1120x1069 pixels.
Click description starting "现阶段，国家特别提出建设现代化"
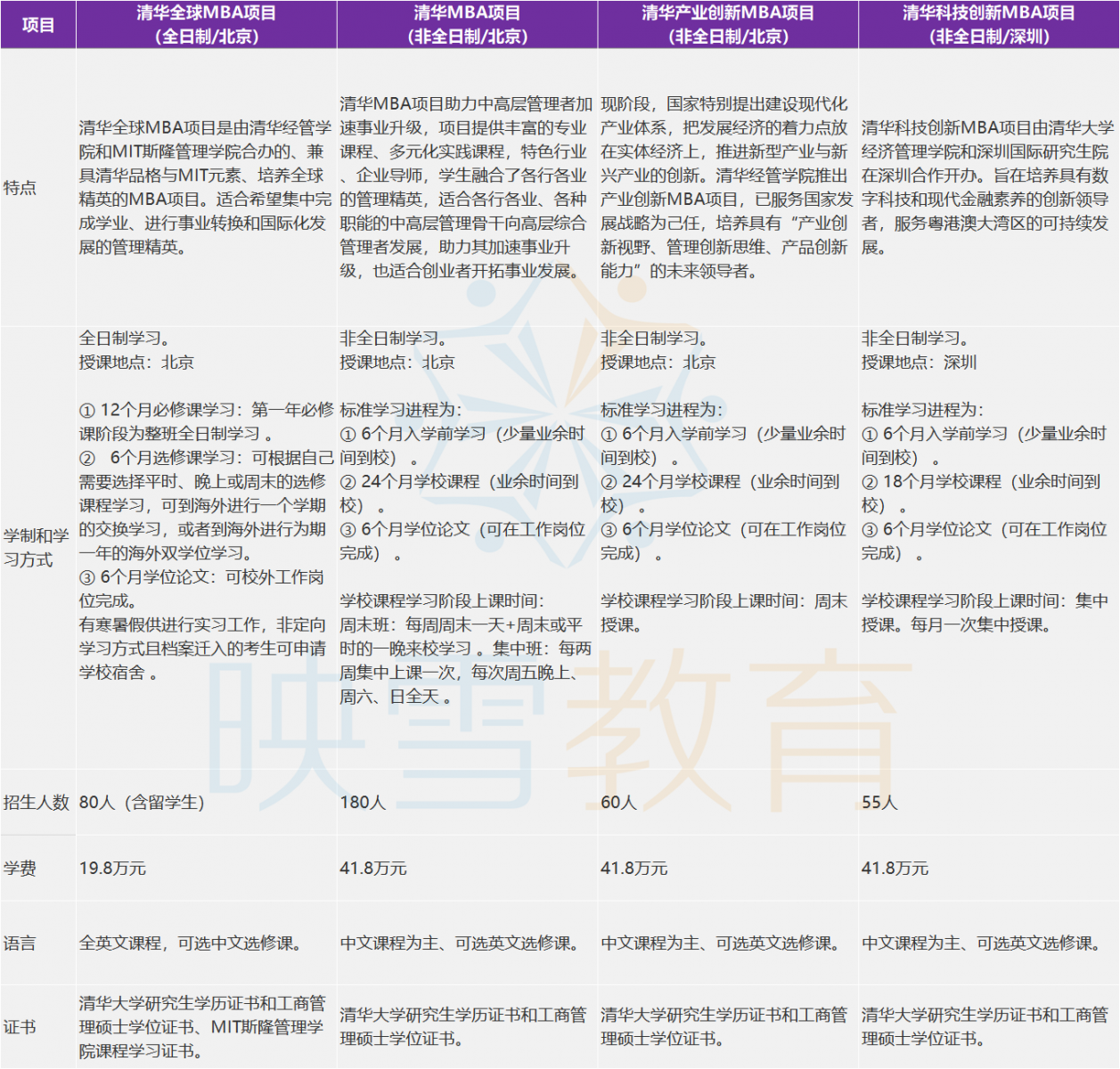pos(726,188)
